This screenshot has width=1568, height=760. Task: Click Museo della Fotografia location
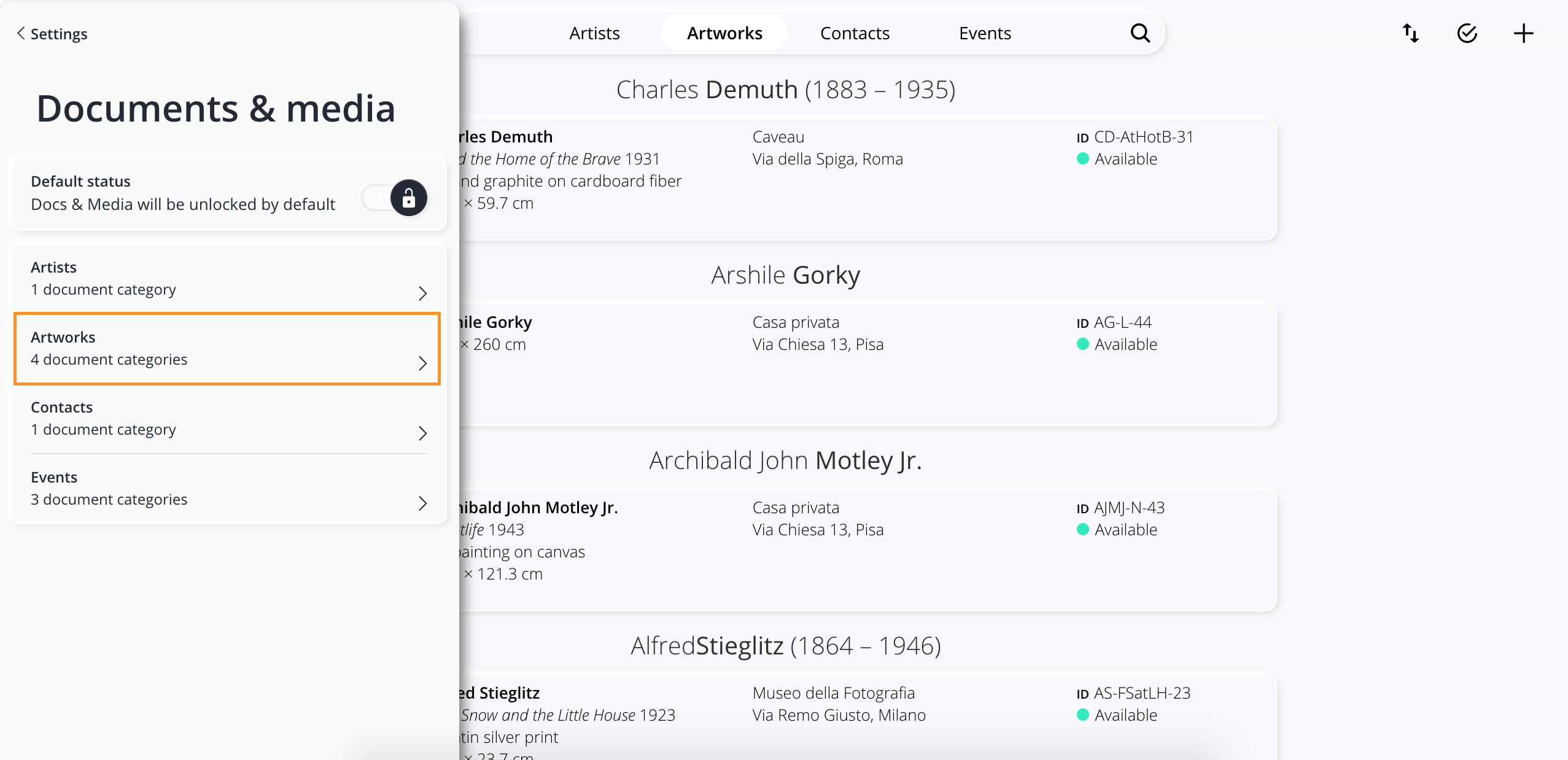coord(834,693)
